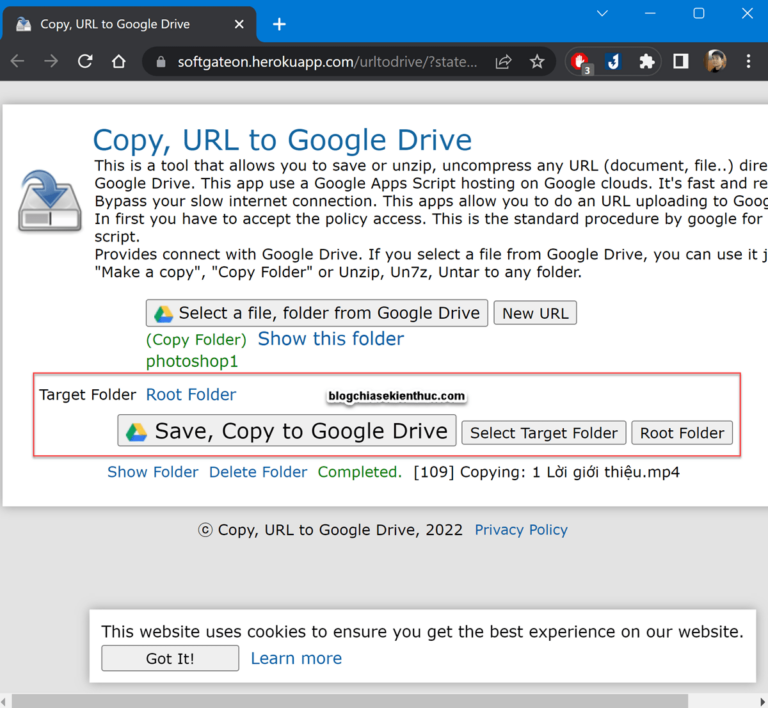Click the New URL button
The image size is (768, 708).
pyautogui.click(x=535, y=313)
